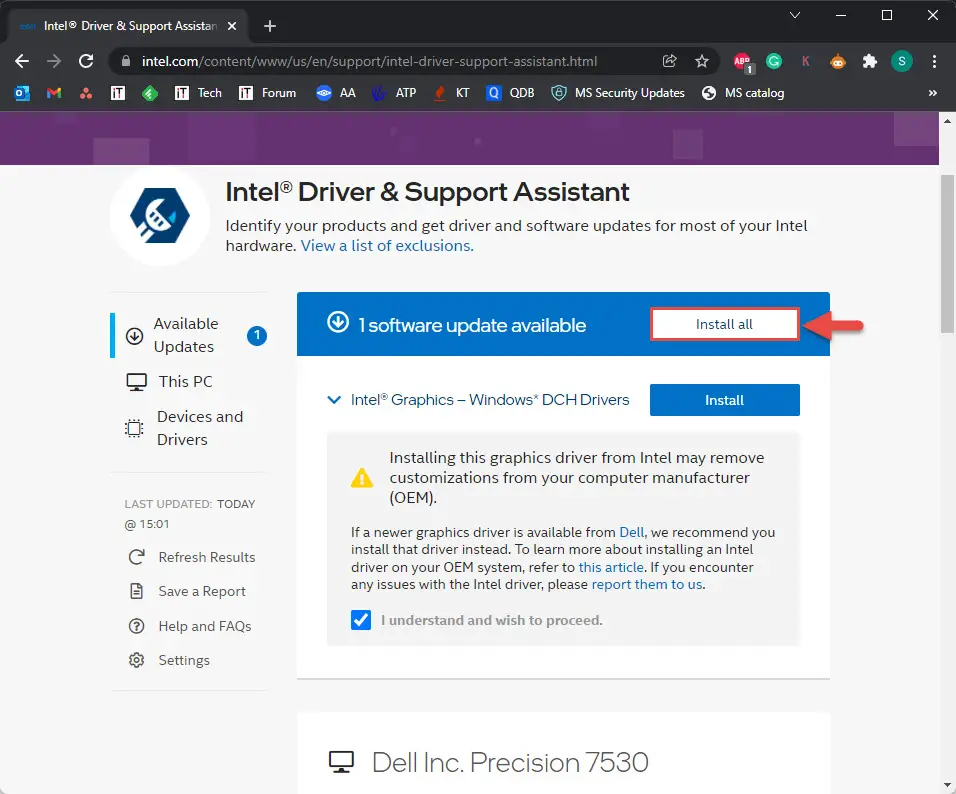Open the Intel Graphics – Windows DCH Drivers link
This screenshot has height=794, width=956.
point(490,400)
